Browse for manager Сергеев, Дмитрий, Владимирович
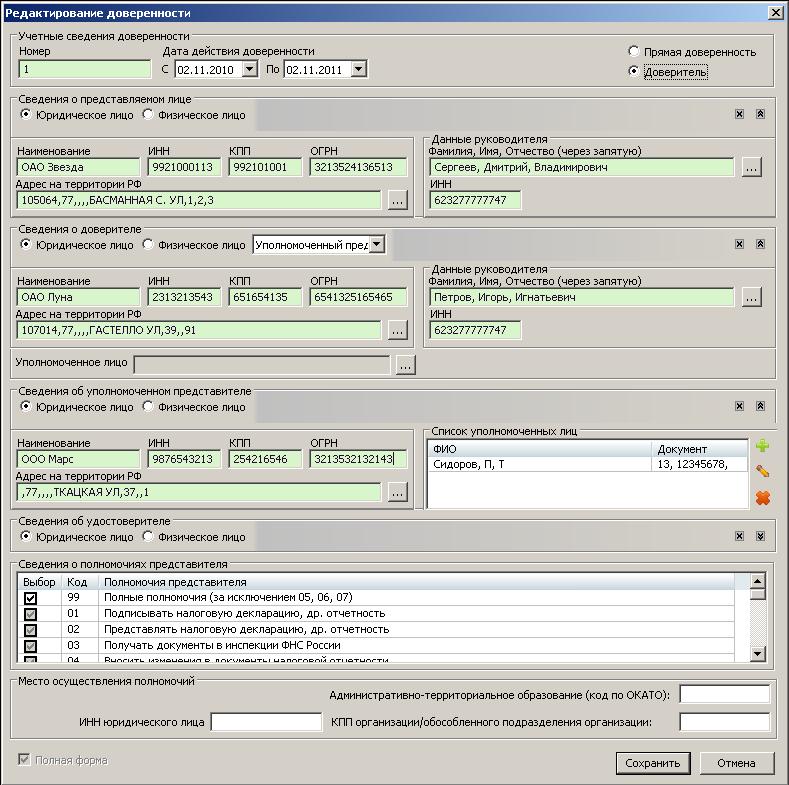Screen dimensions: 789x785 [751, 168]
